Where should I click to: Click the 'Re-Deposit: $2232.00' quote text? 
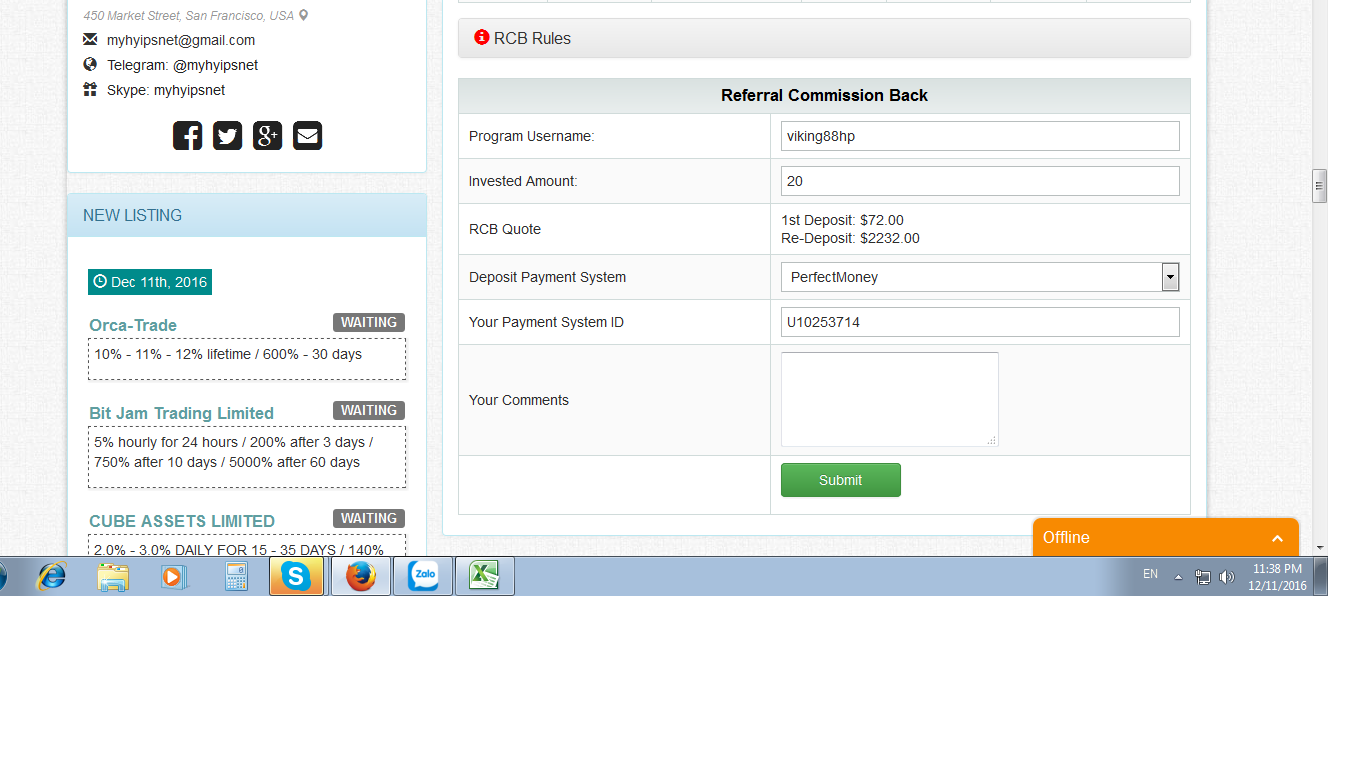[x=850, y=238]
